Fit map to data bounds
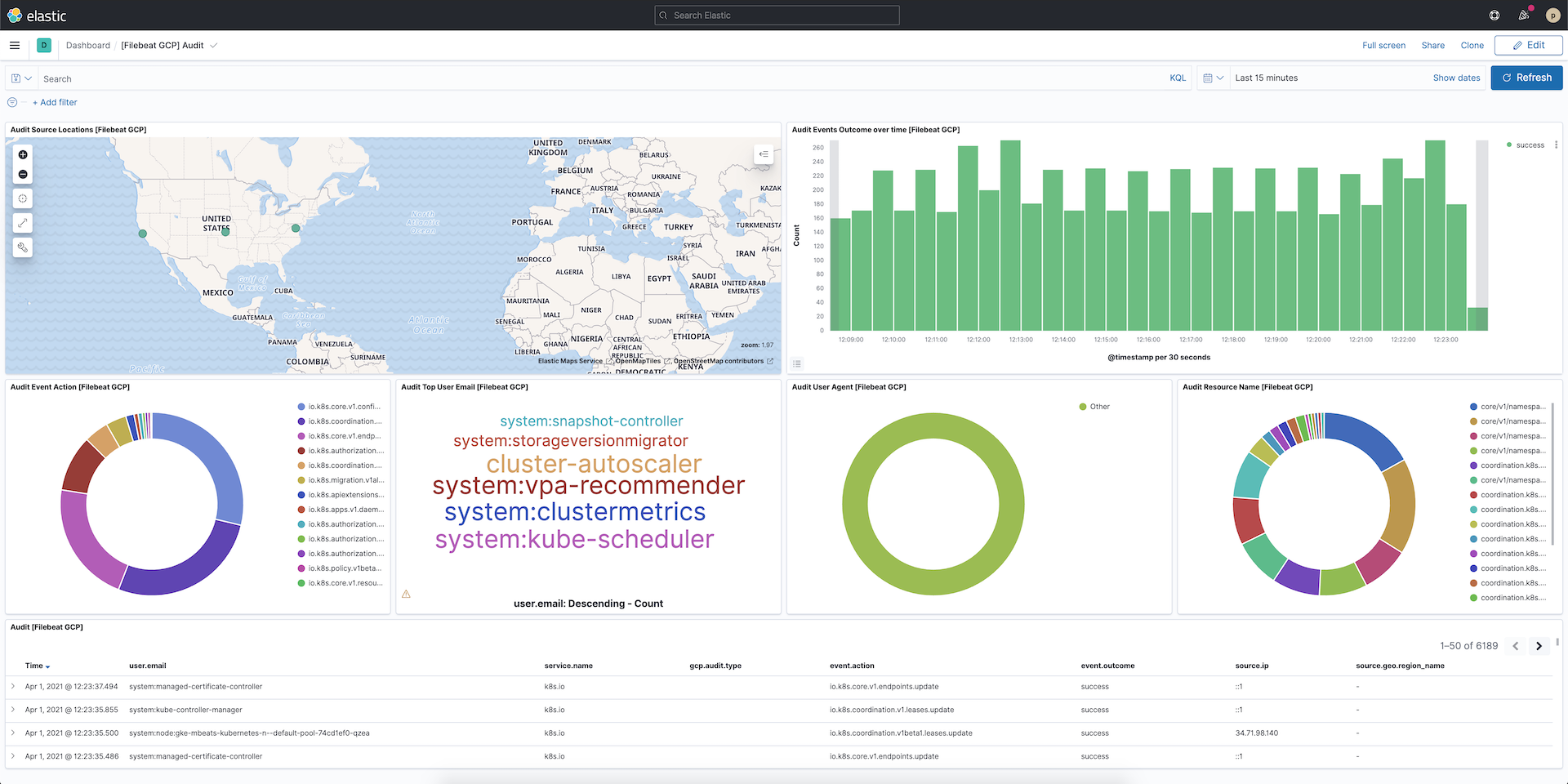 click(23, 198)
